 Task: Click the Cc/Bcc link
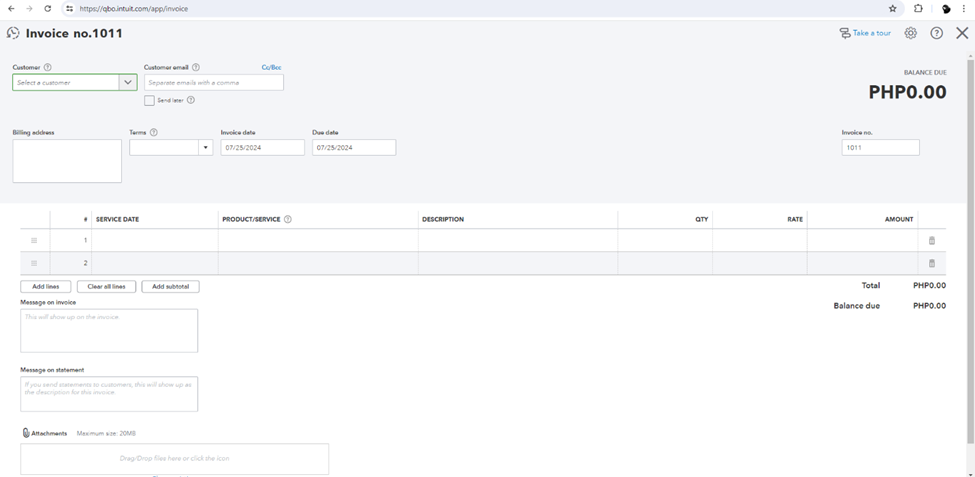272,67
